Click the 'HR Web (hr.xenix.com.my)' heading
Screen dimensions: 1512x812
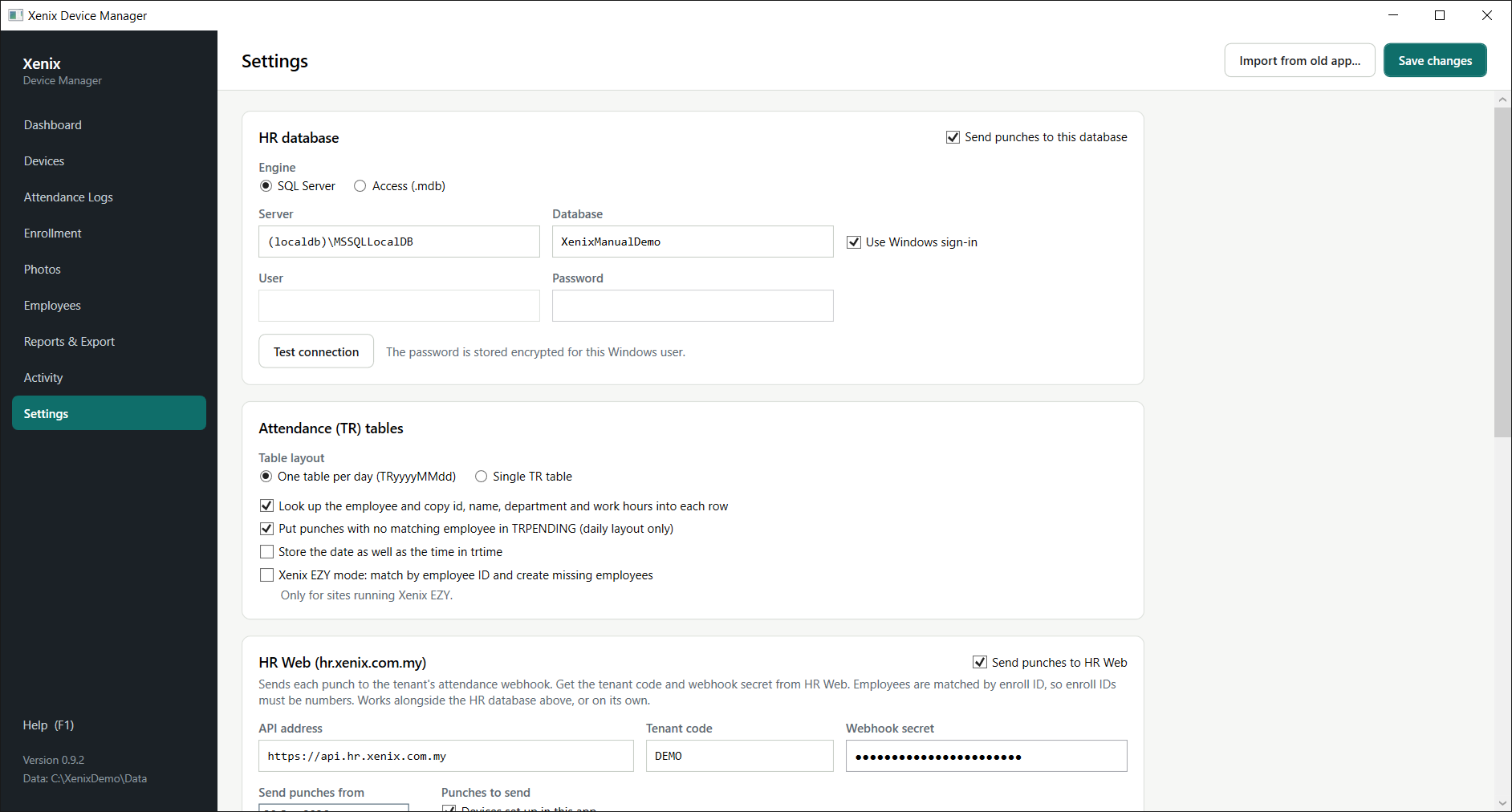coord(343,663)
